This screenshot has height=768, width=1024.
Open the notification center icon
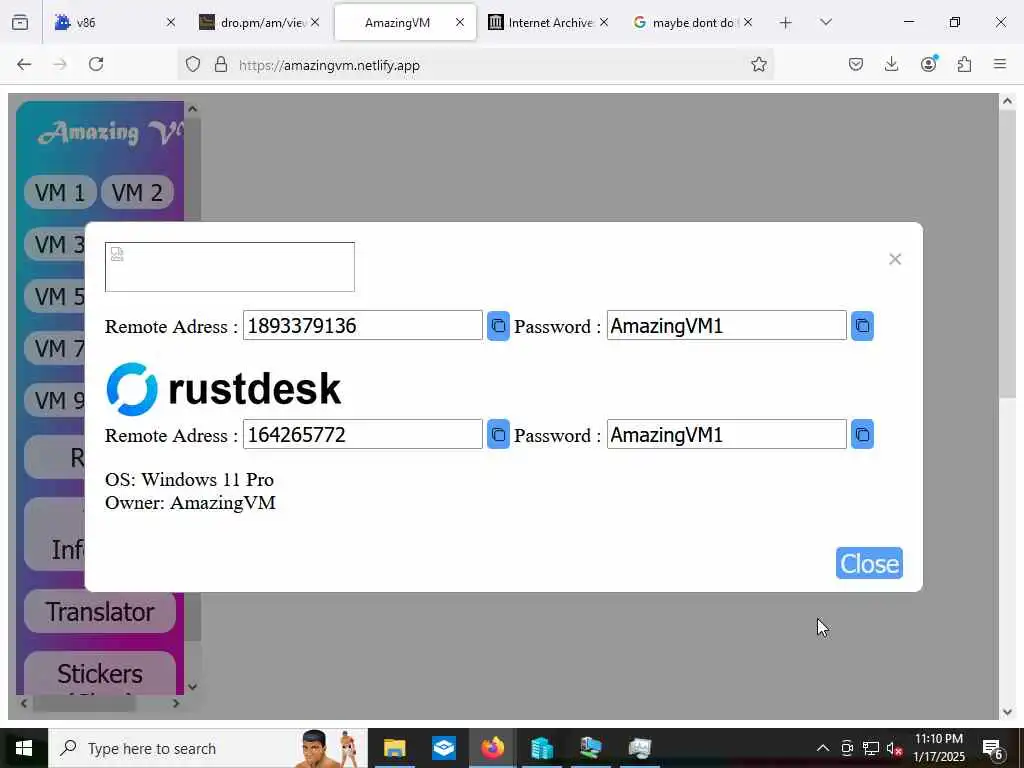992,748
